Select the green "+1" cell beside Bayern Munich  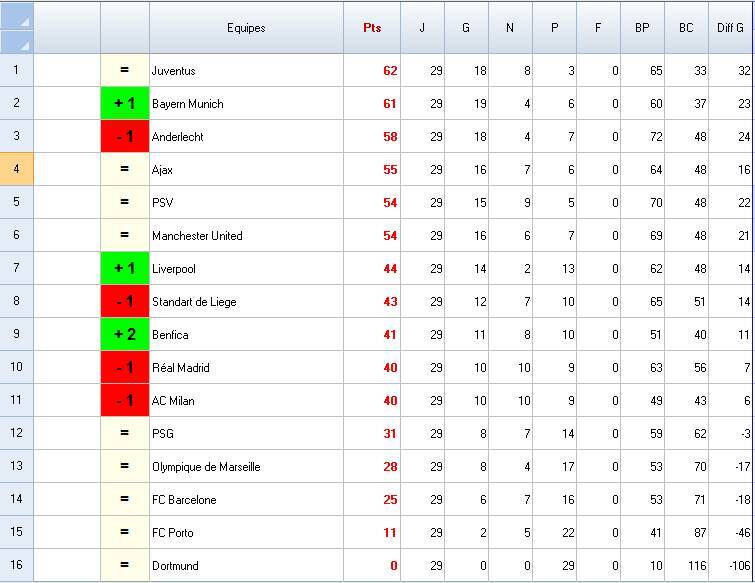pos(125,104)
